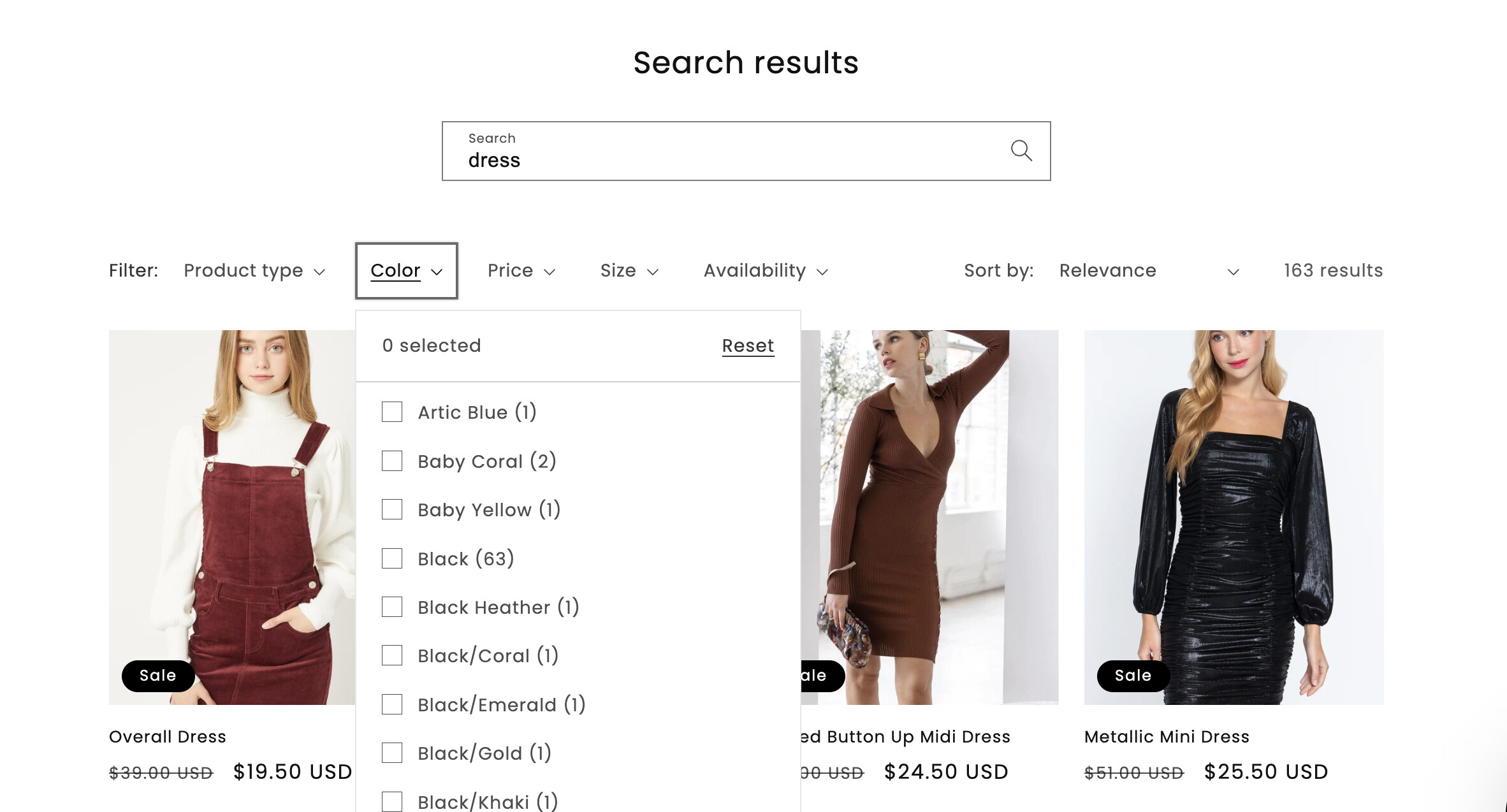
Task: Check the Artic Blue color checkbox
Action: [392, 412]
